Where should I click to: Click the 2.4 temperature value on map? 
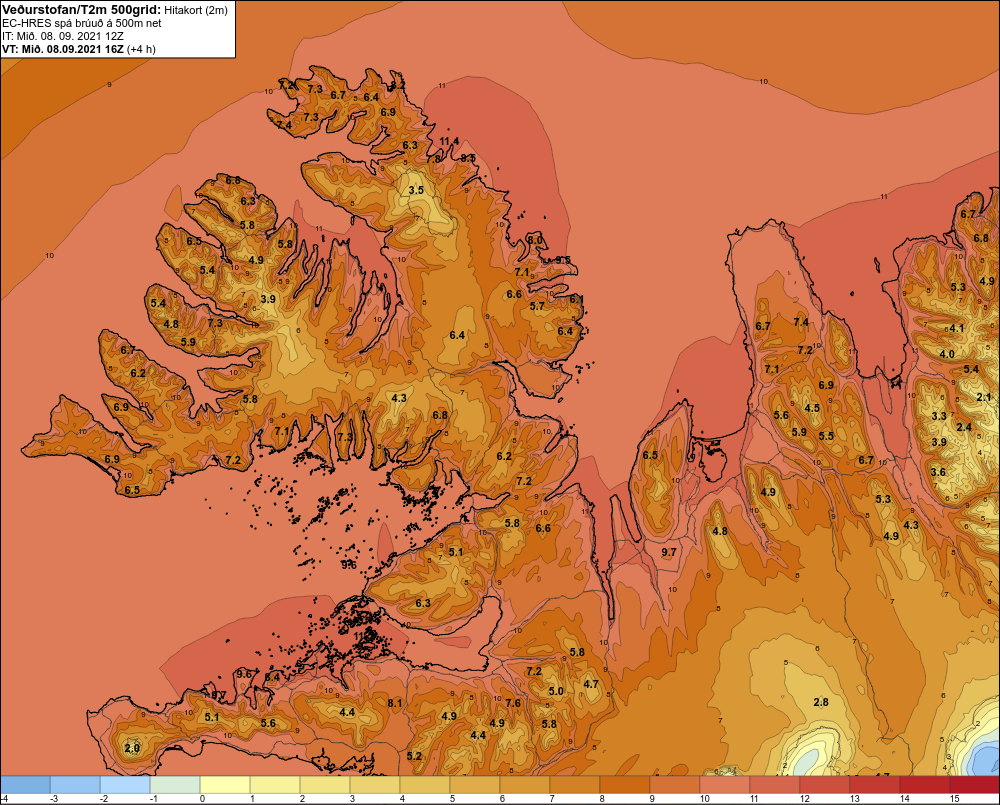[x=964, y=427]
